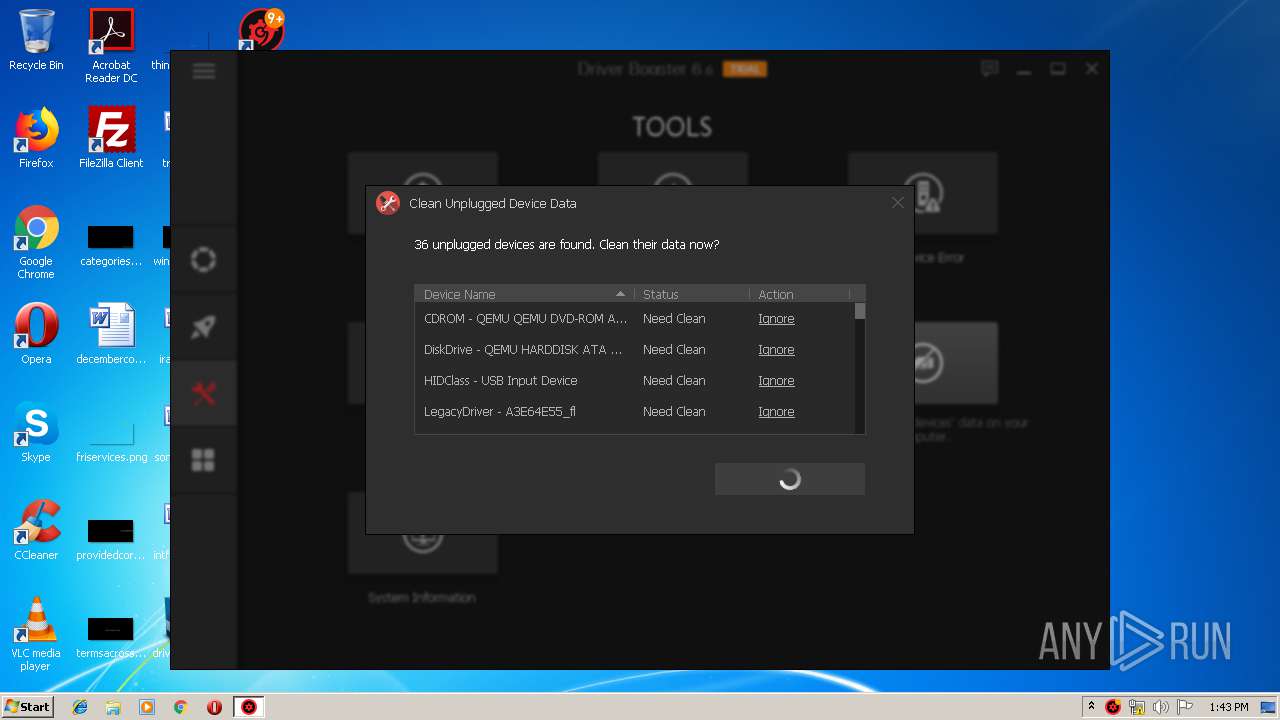Image resolution: width=1280 pixels, height=720 pixels.
Task: Open FileZilla Client desktop shortcut
Action: (111, 138)
